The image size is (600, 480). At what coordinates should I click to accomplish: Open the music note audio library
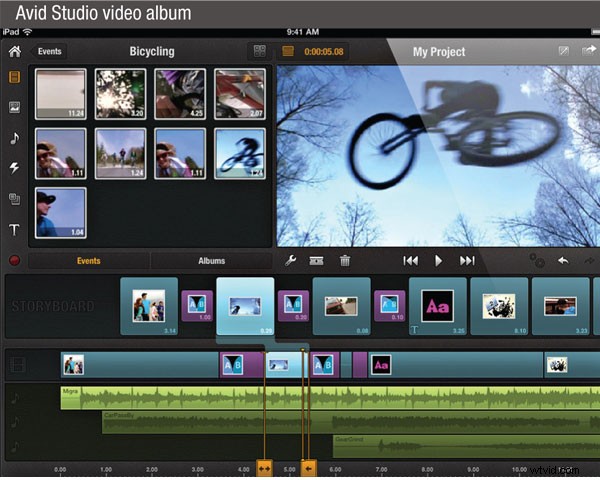(x=15, y=138)
